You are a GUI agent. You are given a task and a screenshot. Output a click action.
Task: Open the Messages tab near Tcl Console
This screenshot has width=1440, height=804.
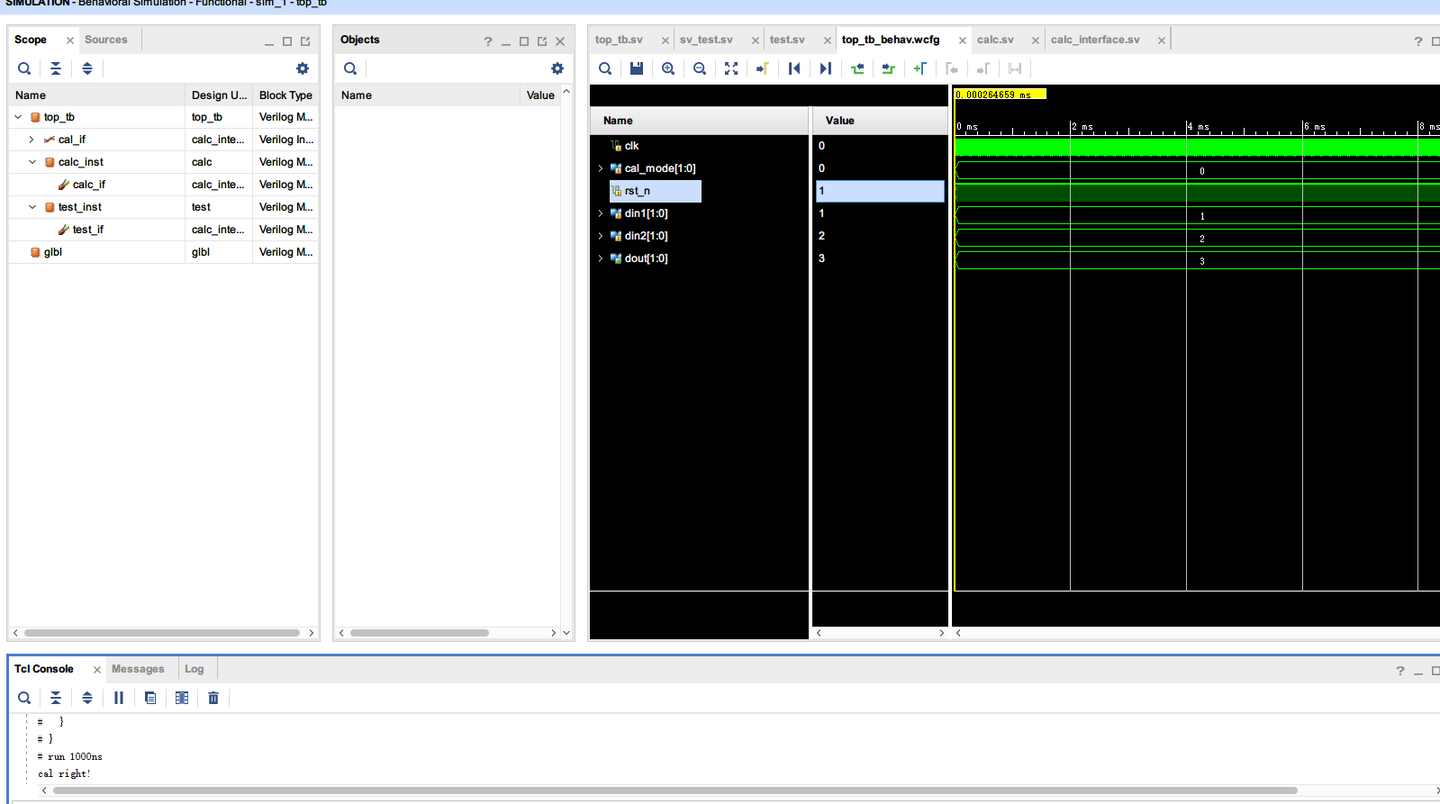point(139,668)
